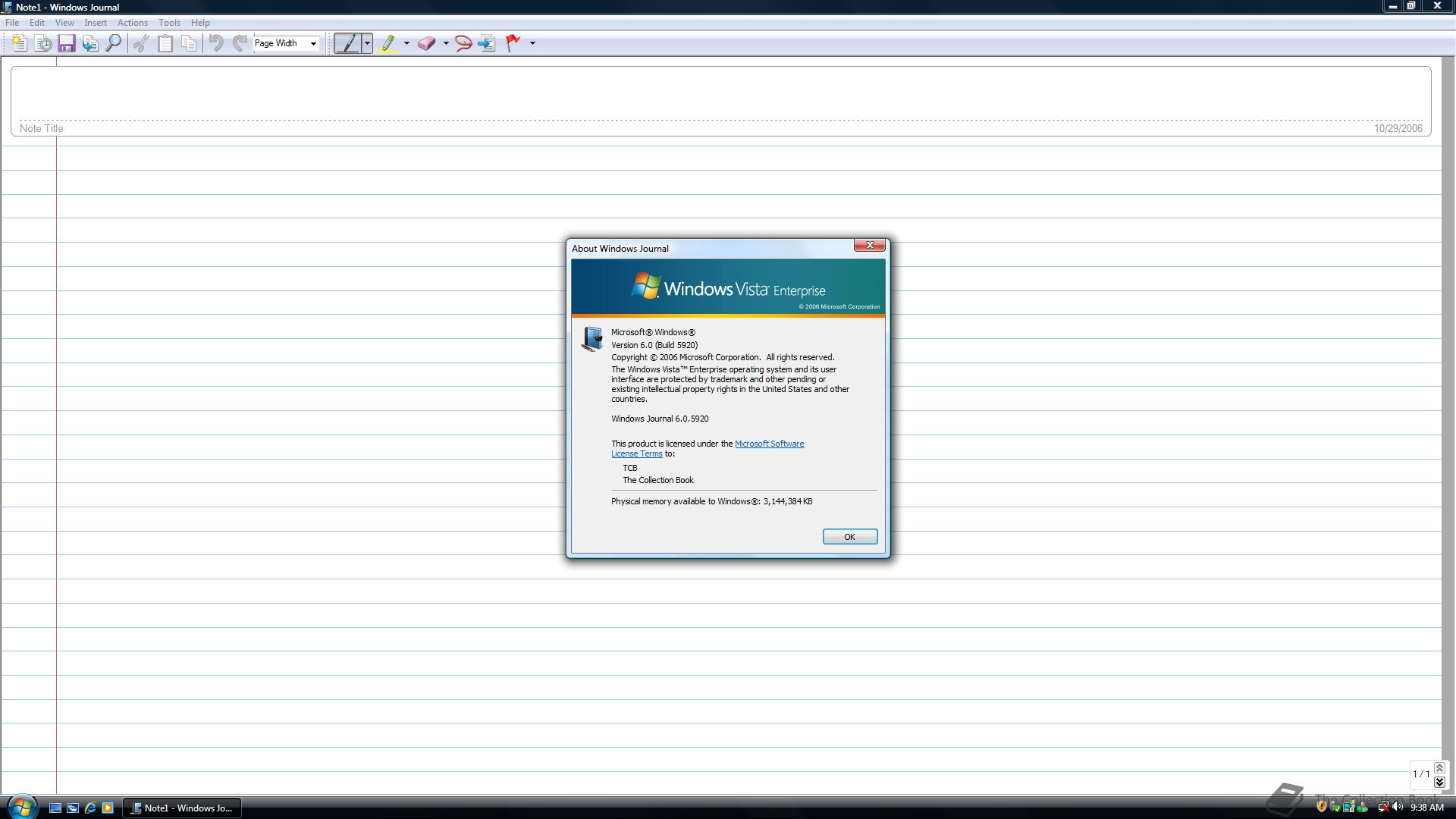The image size is (1456, 819).
Task: Open the Actions menu
Action: 133,23
